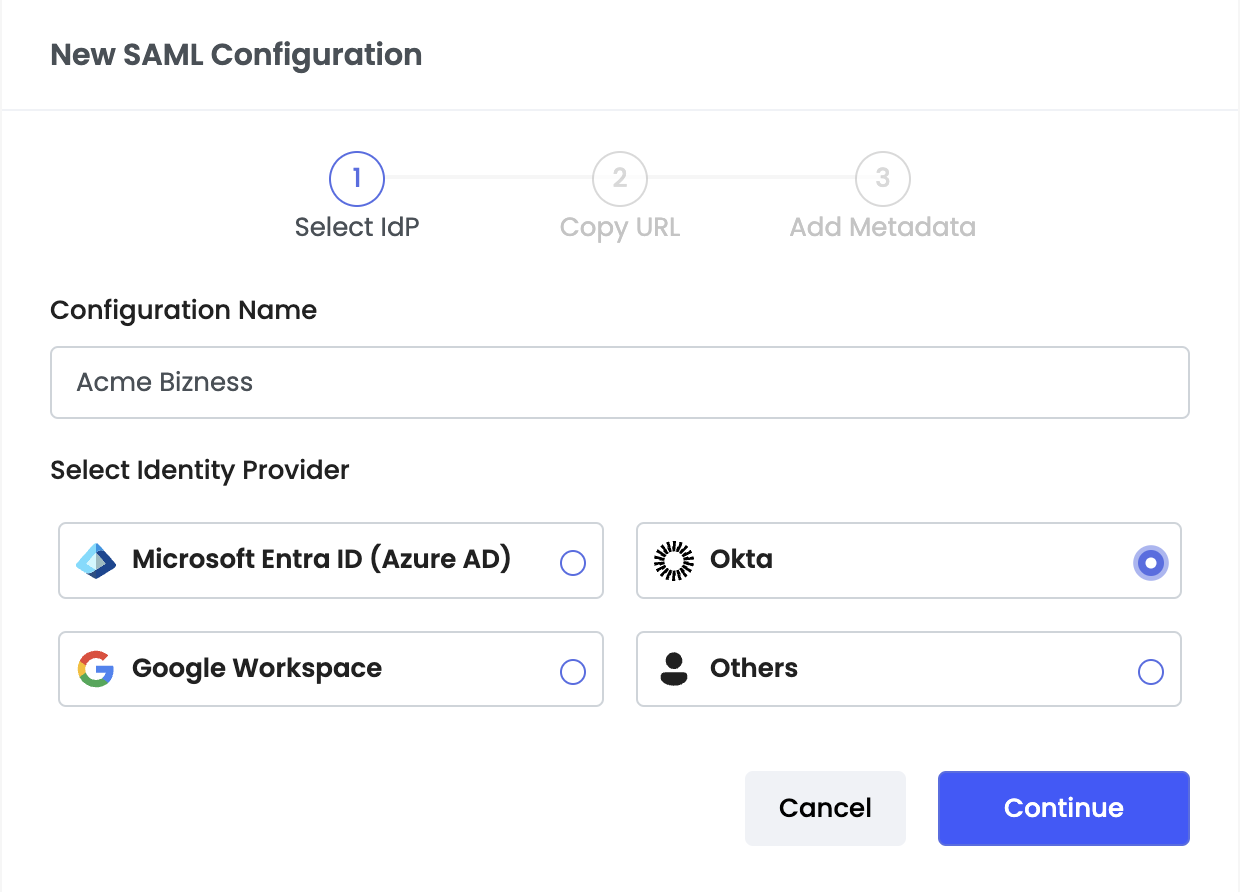This screenshot has width=1240, height=892.
Task: Click the Okta sunburst logo icon
Action: click(674, 561)
